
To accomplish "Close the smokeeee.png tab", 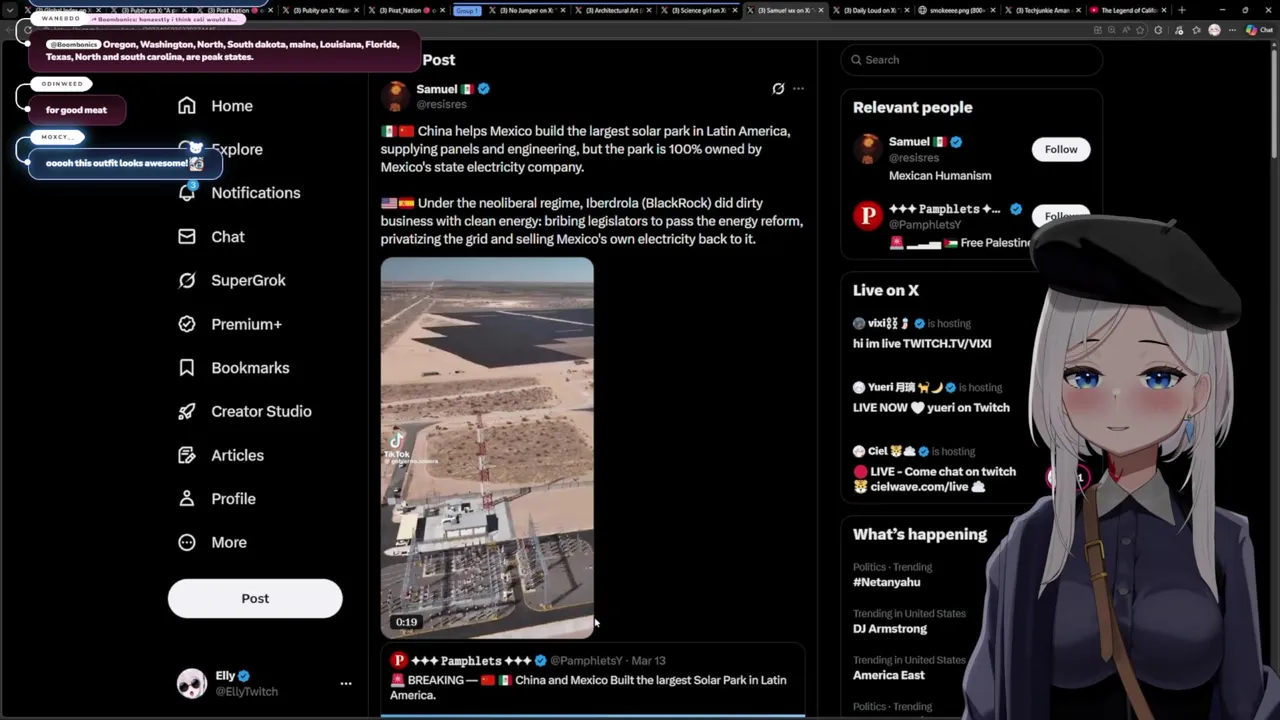I will [993, 10].
